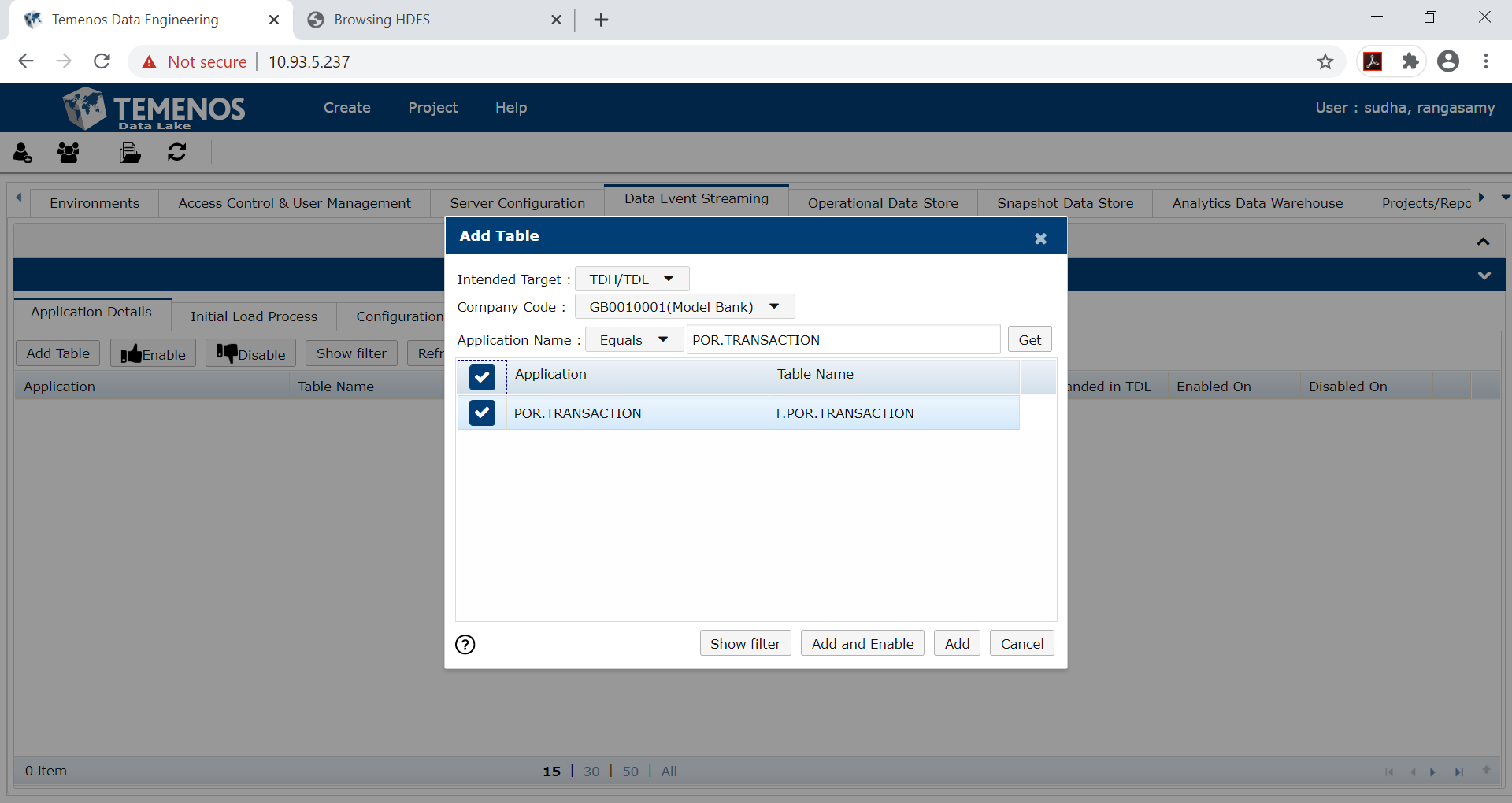The width and height of the screenshot is (1512, 803).
Task: Open the Intended Target TDH/TDL dropdown
Action: tap(632, 279)
